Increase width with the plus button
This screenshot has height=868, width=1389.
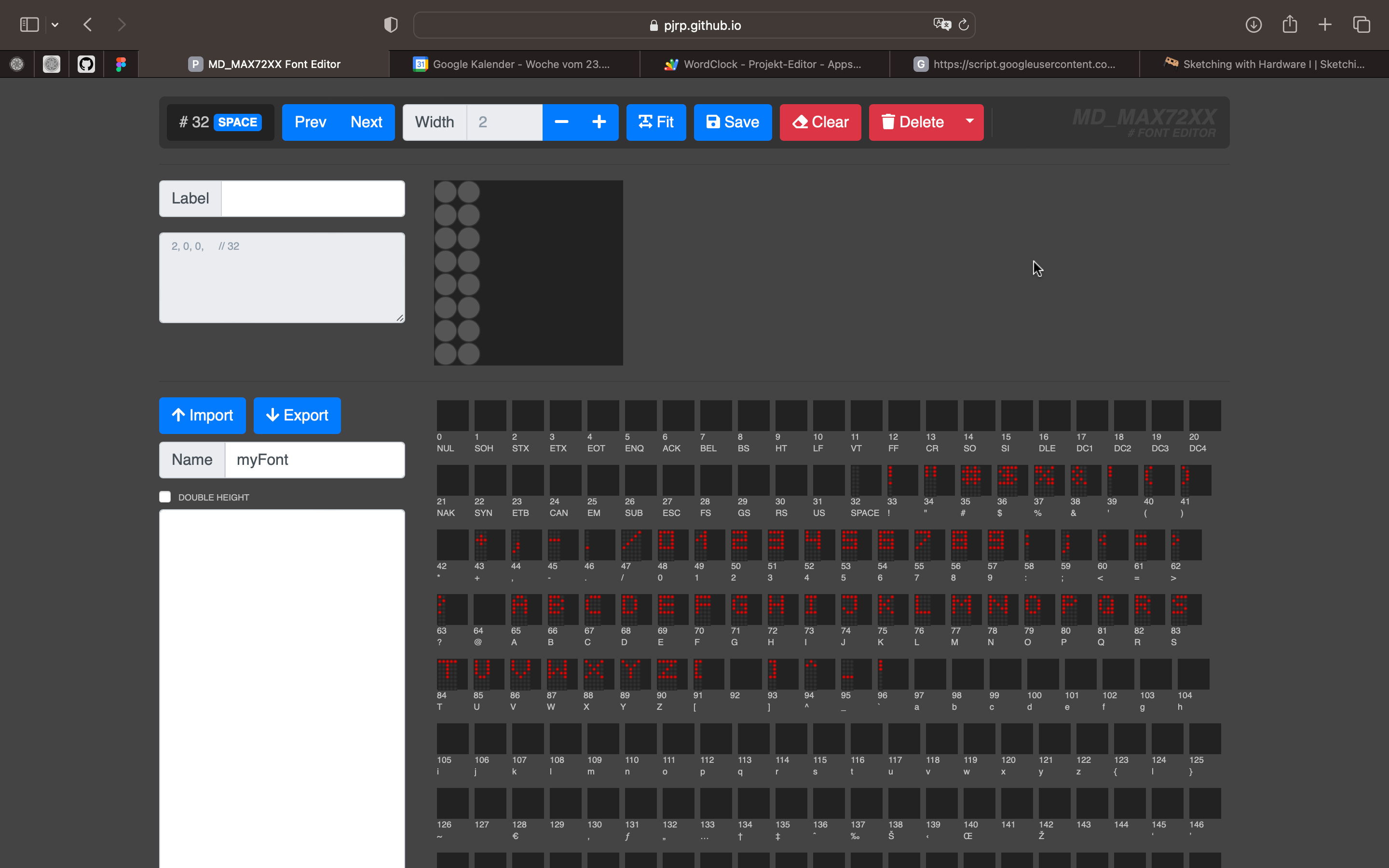click(599, 122)
